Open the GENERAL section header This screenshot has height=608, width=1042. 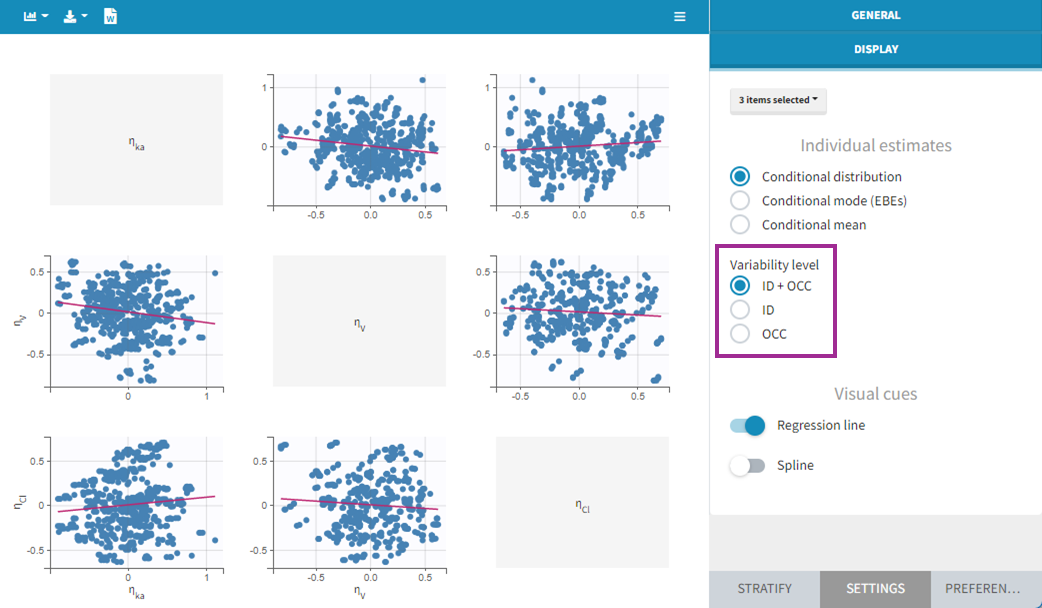tap(875, 16)
